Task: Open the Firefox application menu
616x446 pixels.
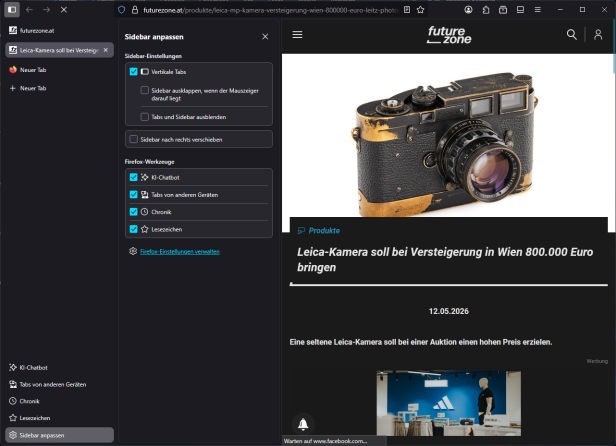Action: pyautogui.click(x=537, y=10)
